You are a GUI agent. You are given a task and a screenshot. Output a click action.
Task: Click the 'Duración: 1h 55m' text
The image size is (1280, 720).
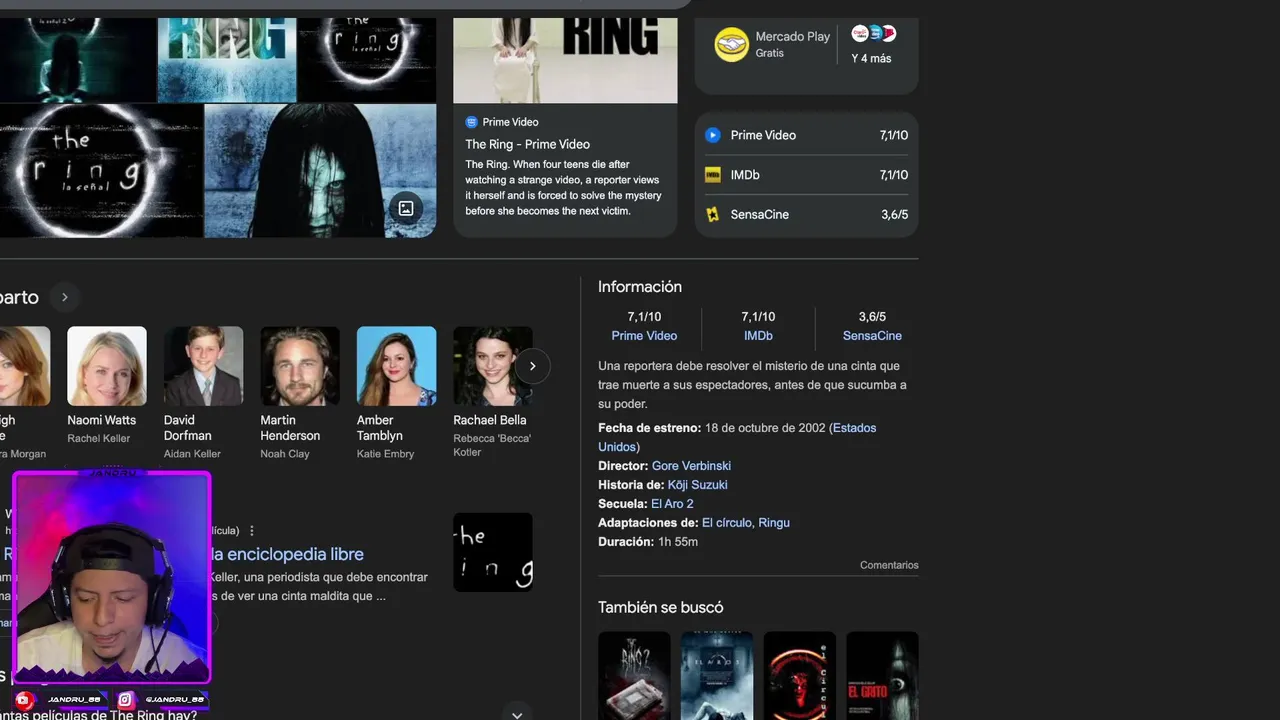[648, 542]
